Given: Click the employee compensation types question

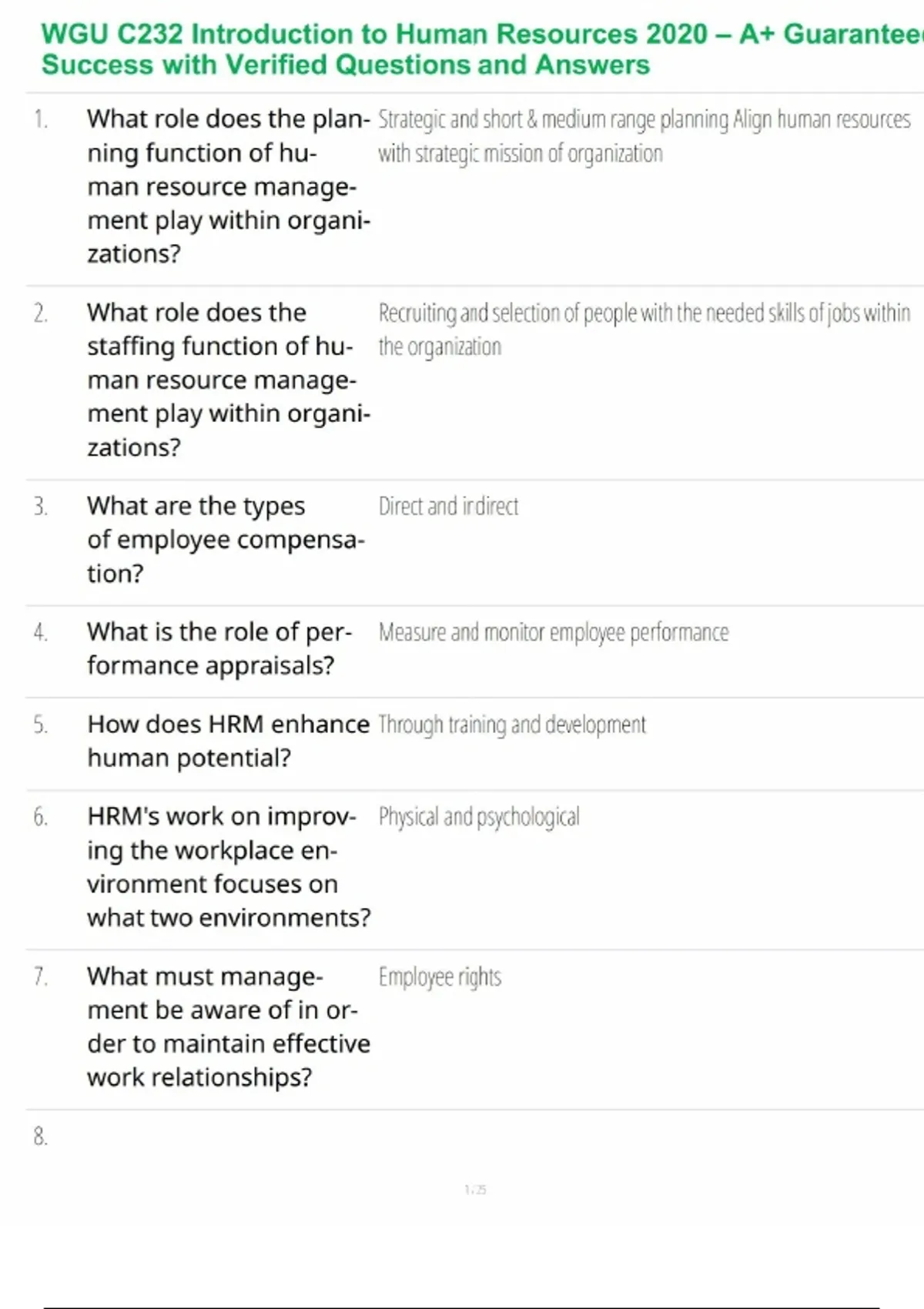Looking at the screenshot, I should click(225, 539).
